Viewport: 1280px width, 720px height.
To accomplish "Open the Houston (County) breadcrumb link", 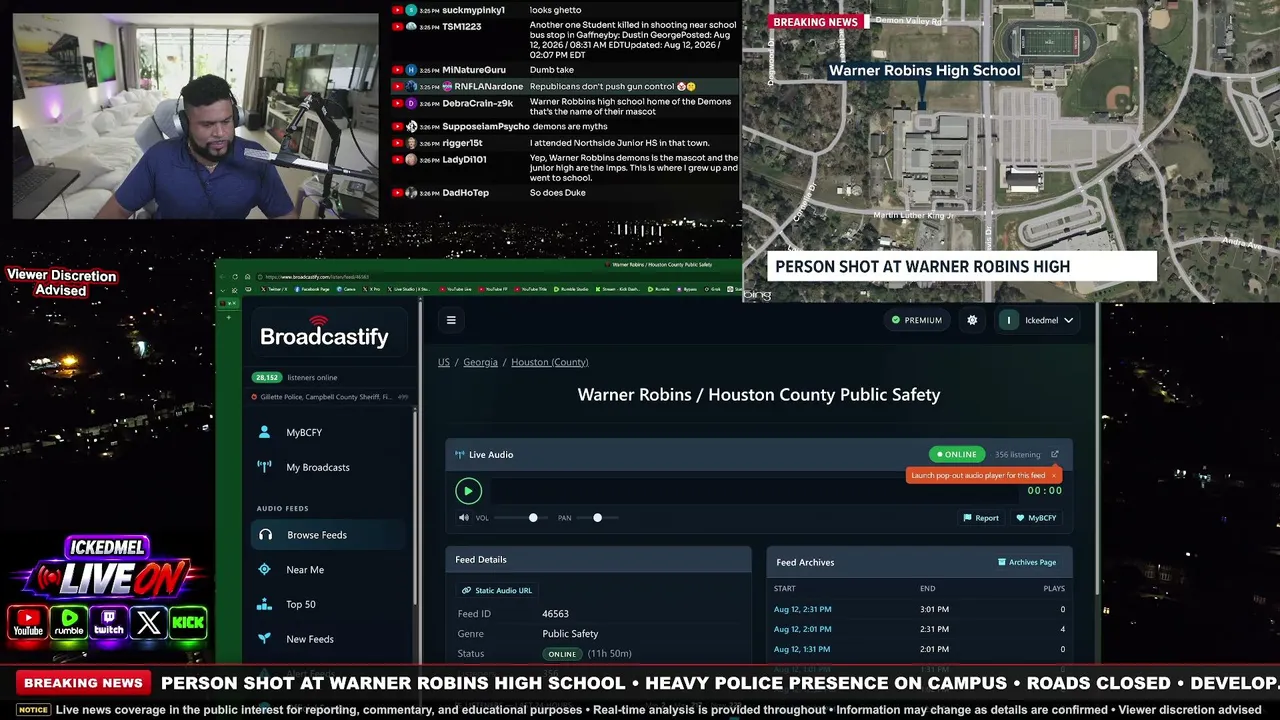I will click(x=550, y=362).
